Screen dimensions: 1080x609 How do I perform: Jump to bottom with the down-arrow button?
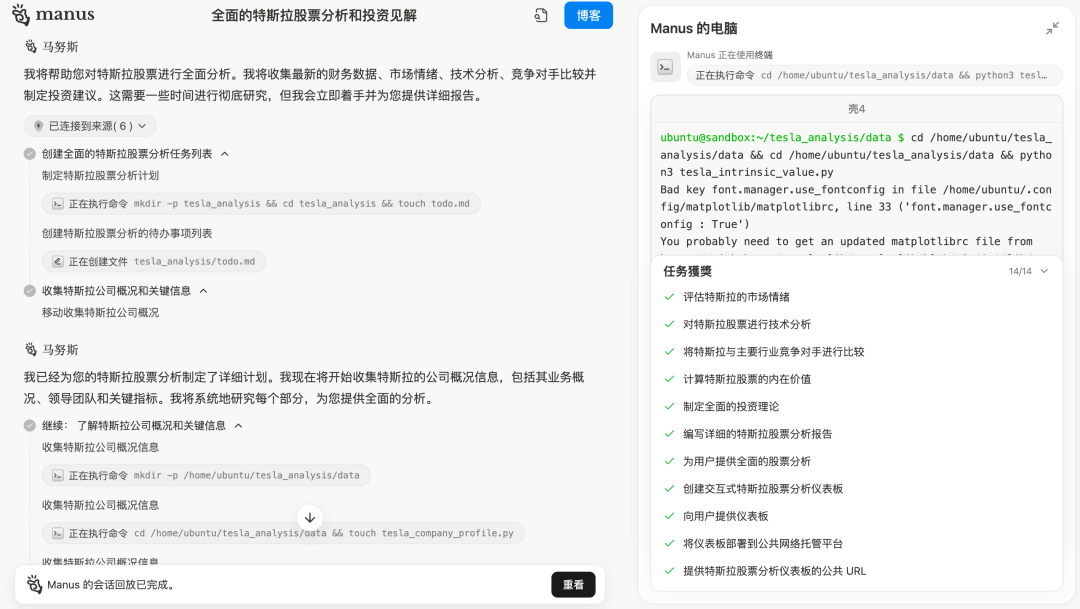point(310,517)
